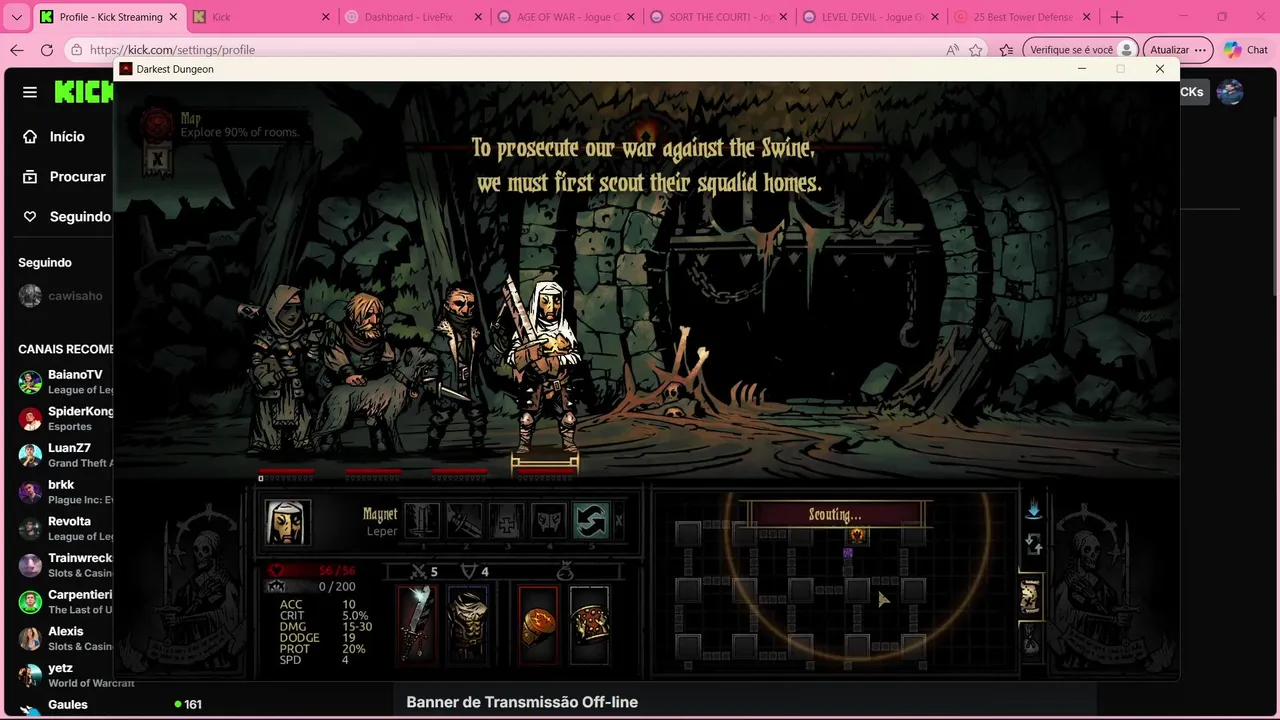Screen dimensions: 1280x720
Task: Switch to AGE OF WAR browser tab
Action: coord(566,17)
